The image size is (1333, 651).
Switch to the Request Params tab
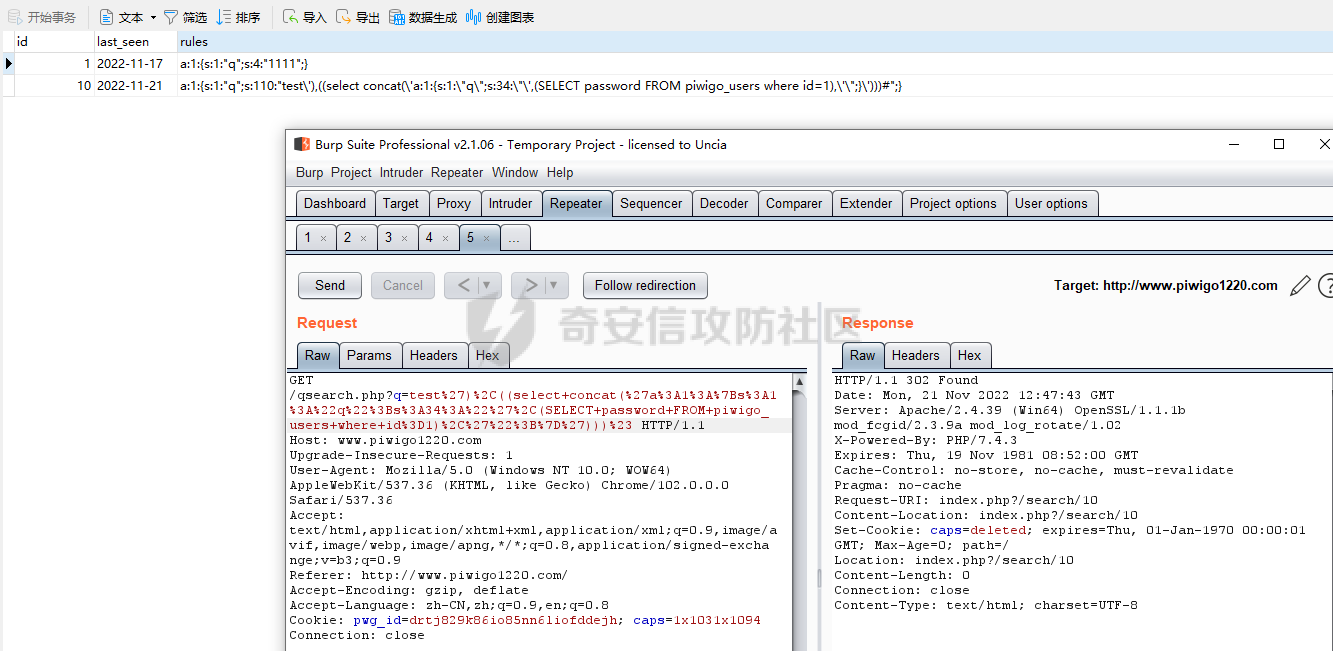point(370,355)
